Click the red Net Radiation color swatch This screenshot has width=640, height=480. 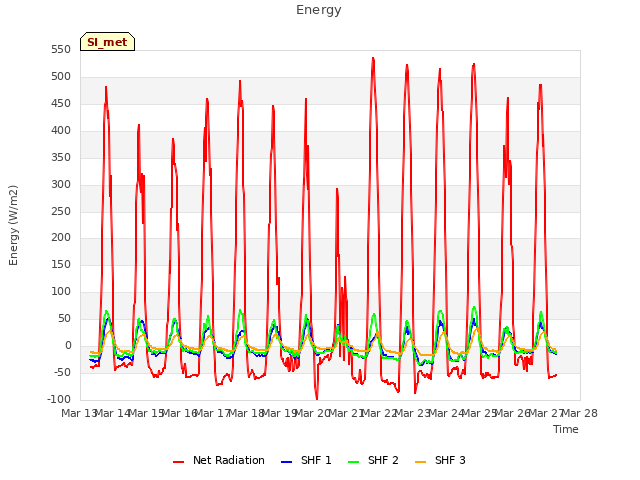pyautogui.click(x=178, y=462)
